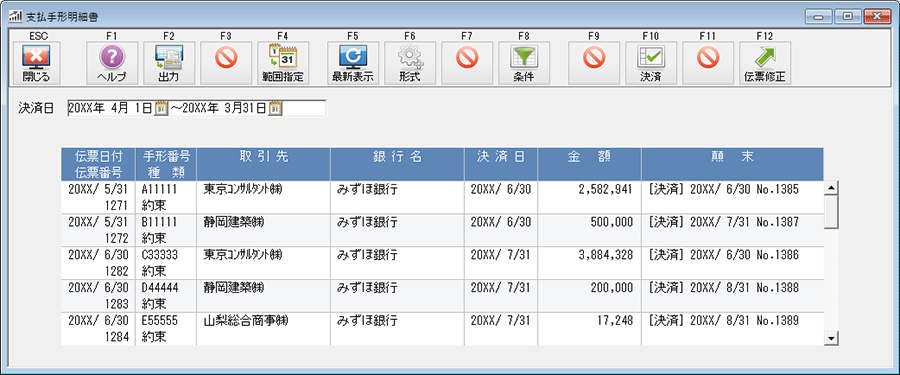The height and width of the screenshot is (375, 900).
Task: Click the table's vertical scrollbar thumb
Action: 831,211
